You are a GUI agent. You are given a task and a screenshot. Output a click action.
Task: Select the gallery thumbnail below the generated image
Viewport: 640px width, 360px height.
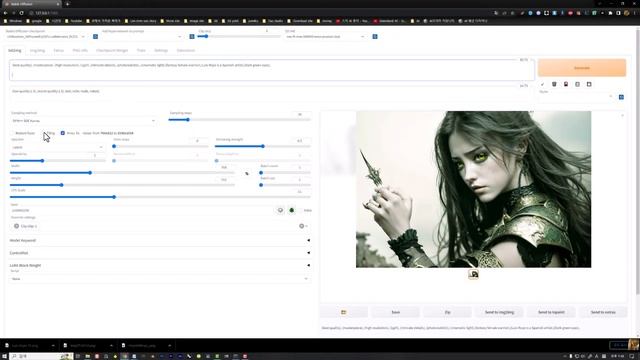click(x=473, y=274)
